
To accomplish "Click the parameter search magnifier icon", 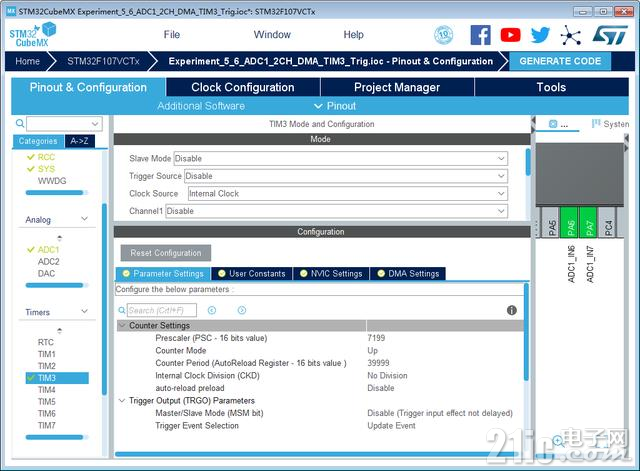I will point(122,310).
